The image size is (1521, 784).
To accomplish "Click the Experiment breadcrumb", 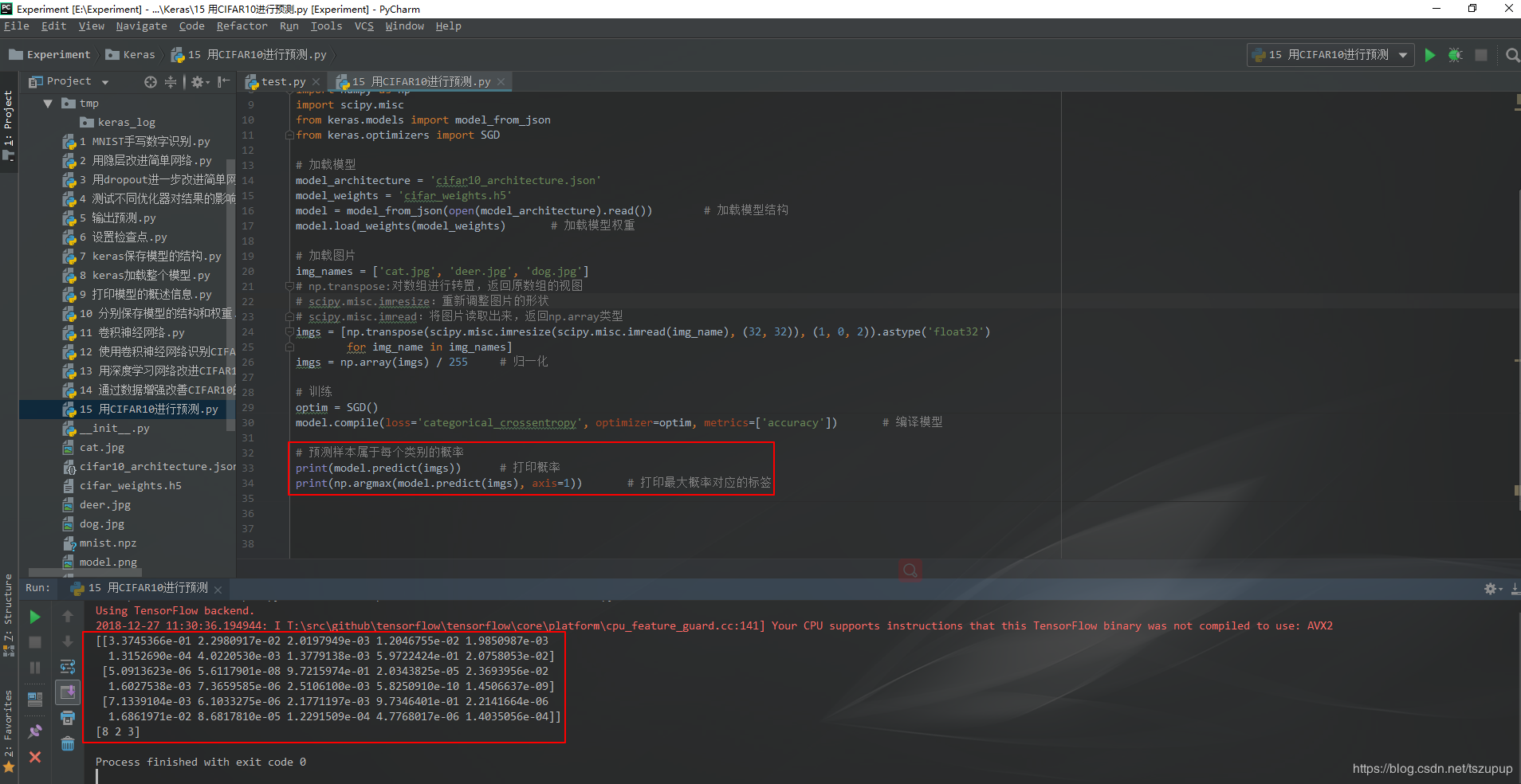I will (x=49, y=55).
